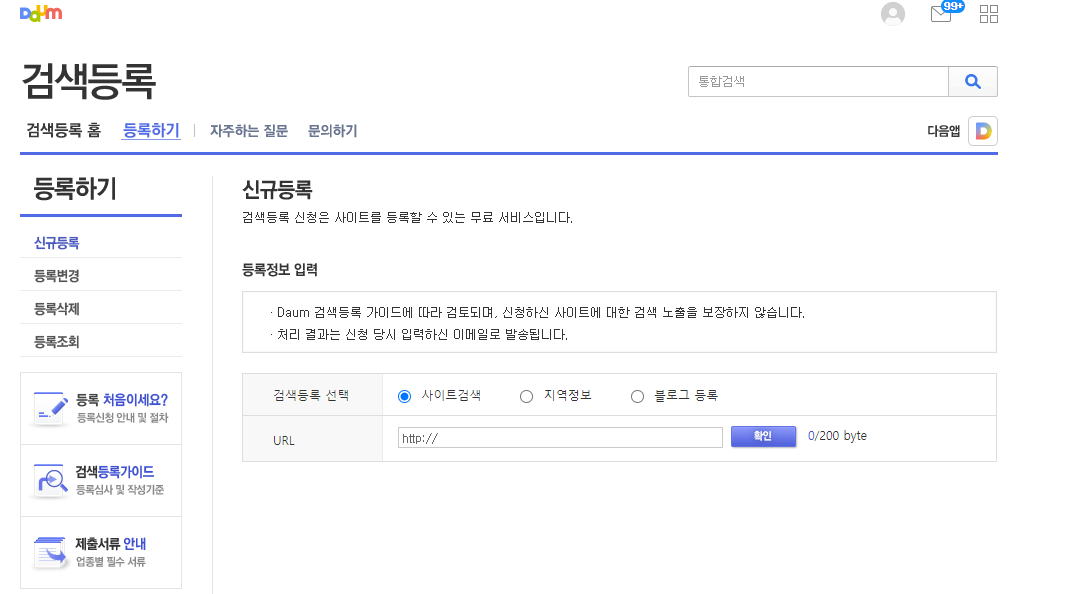Select 등록삭제 in the sidebar
Screen dimensions: 1088x594
click(57, 309)
